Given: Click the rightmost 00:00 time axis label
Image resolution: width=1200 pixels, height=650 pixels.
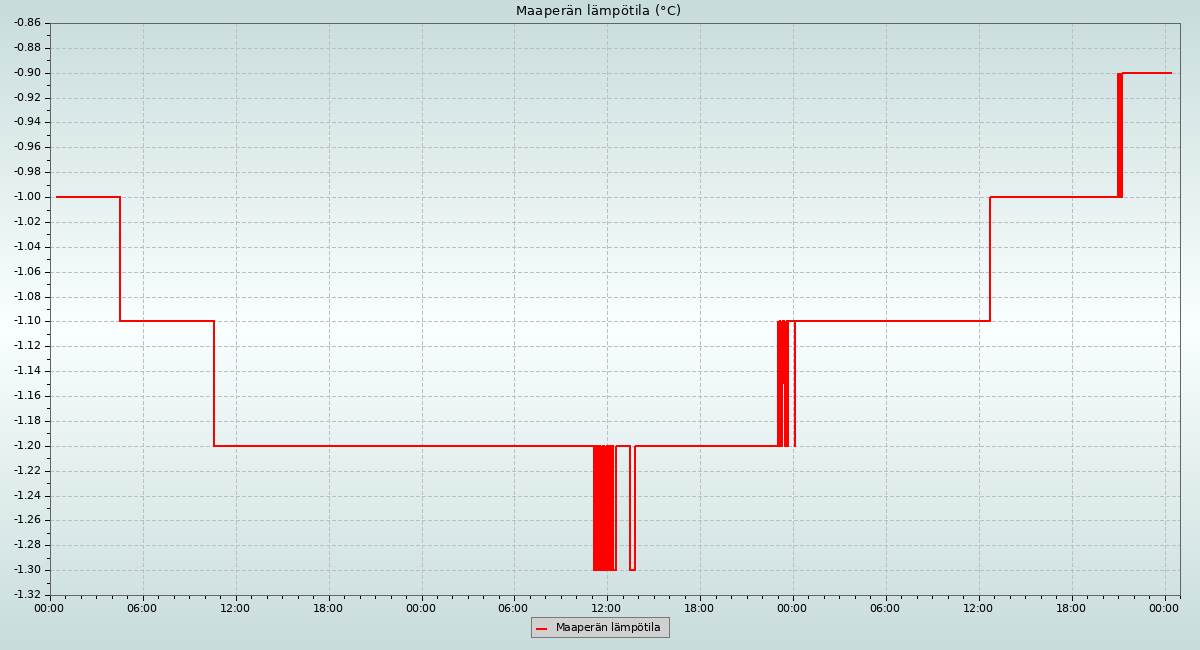Looking at the screenshot, I should (1164, 608).
